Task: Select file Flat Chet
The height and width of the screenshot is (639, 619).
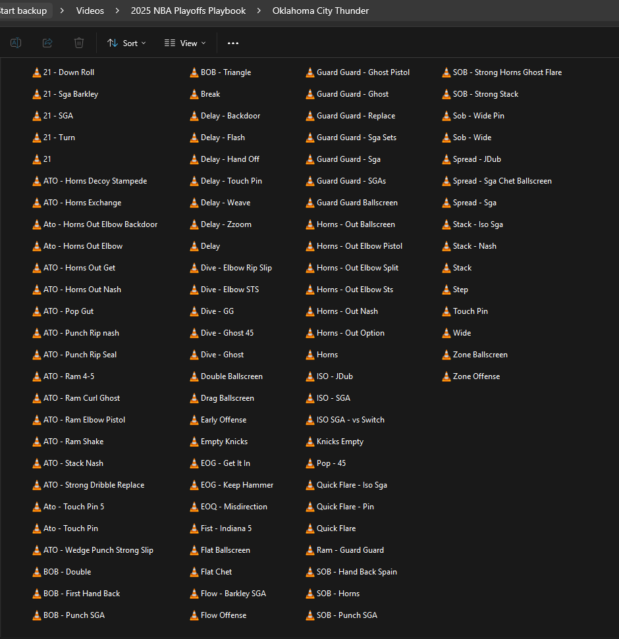Action: pyautogui.click(x=211, y=572)
